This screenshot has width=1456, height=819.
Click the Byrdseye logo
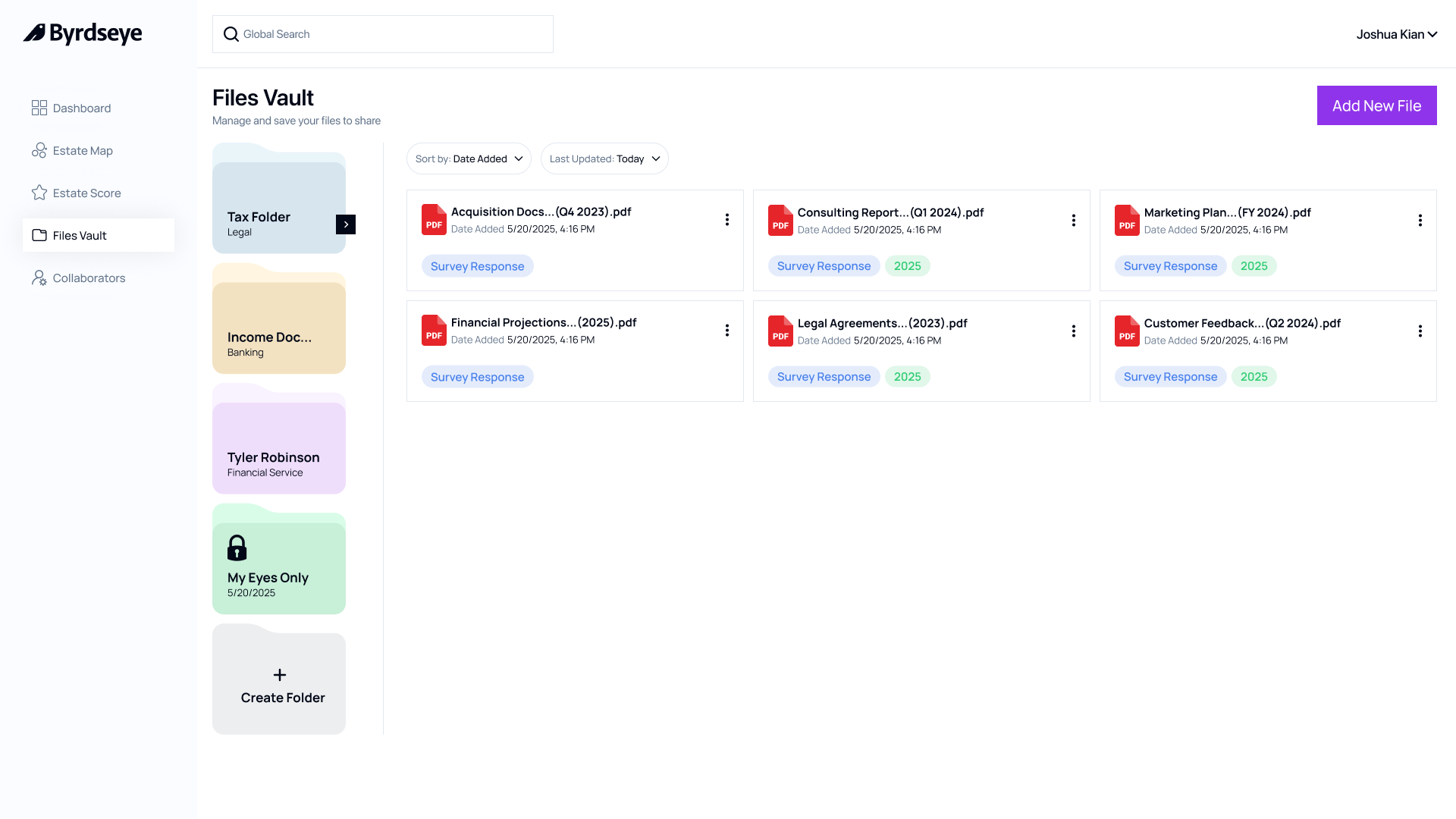(83, 33)
